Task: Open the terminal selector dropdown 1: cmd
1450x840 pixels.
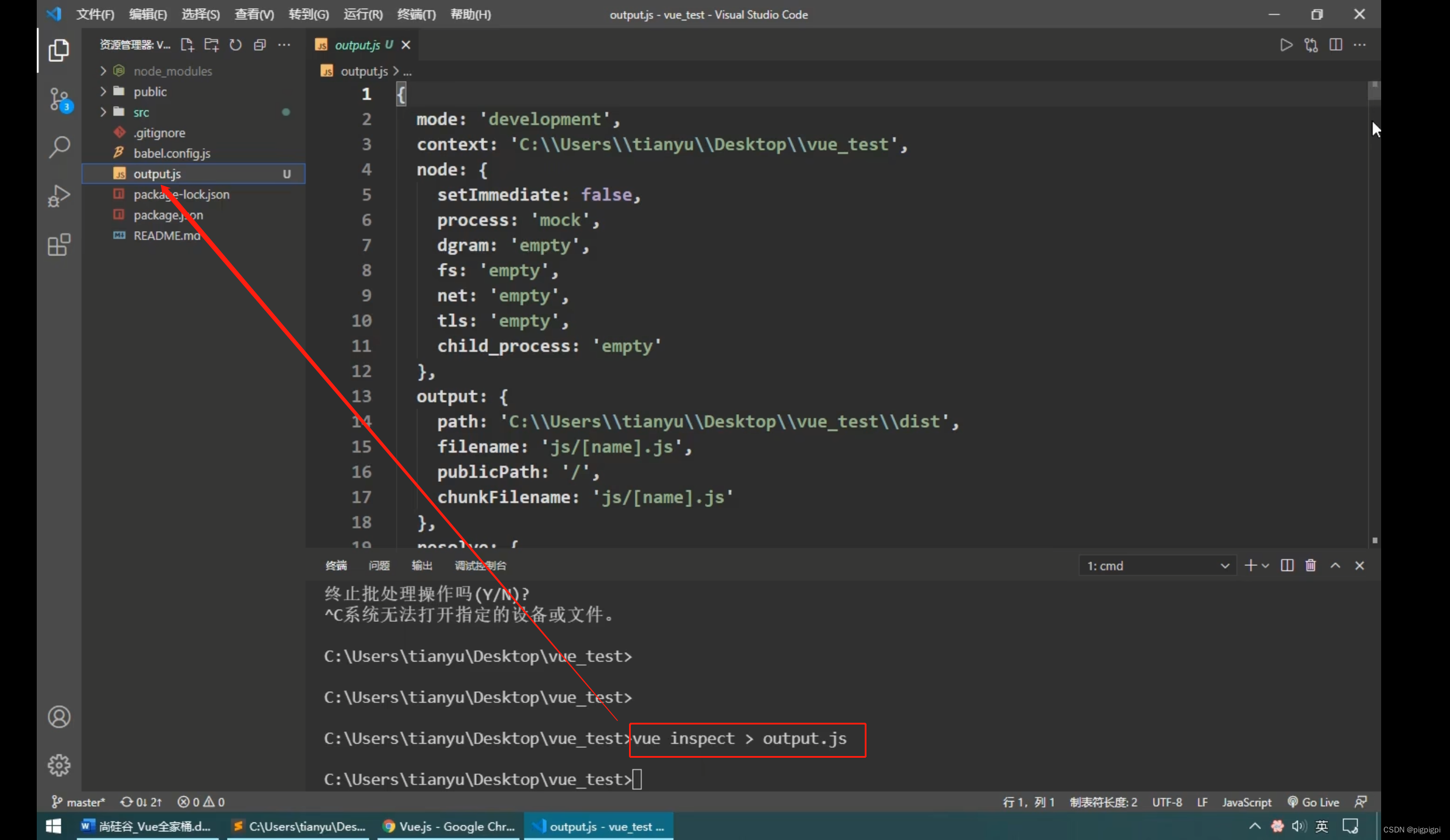Action: click(1157, 565)
